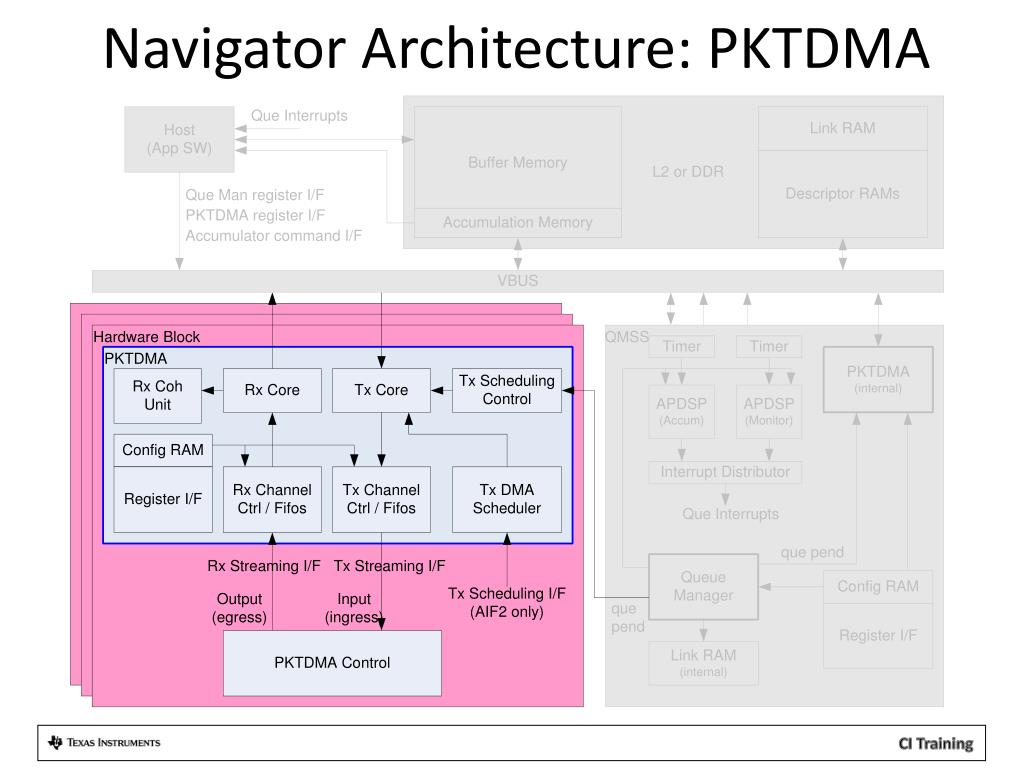
Task: Click the PKTDMA (internal) box
Action: coord(878,379)
